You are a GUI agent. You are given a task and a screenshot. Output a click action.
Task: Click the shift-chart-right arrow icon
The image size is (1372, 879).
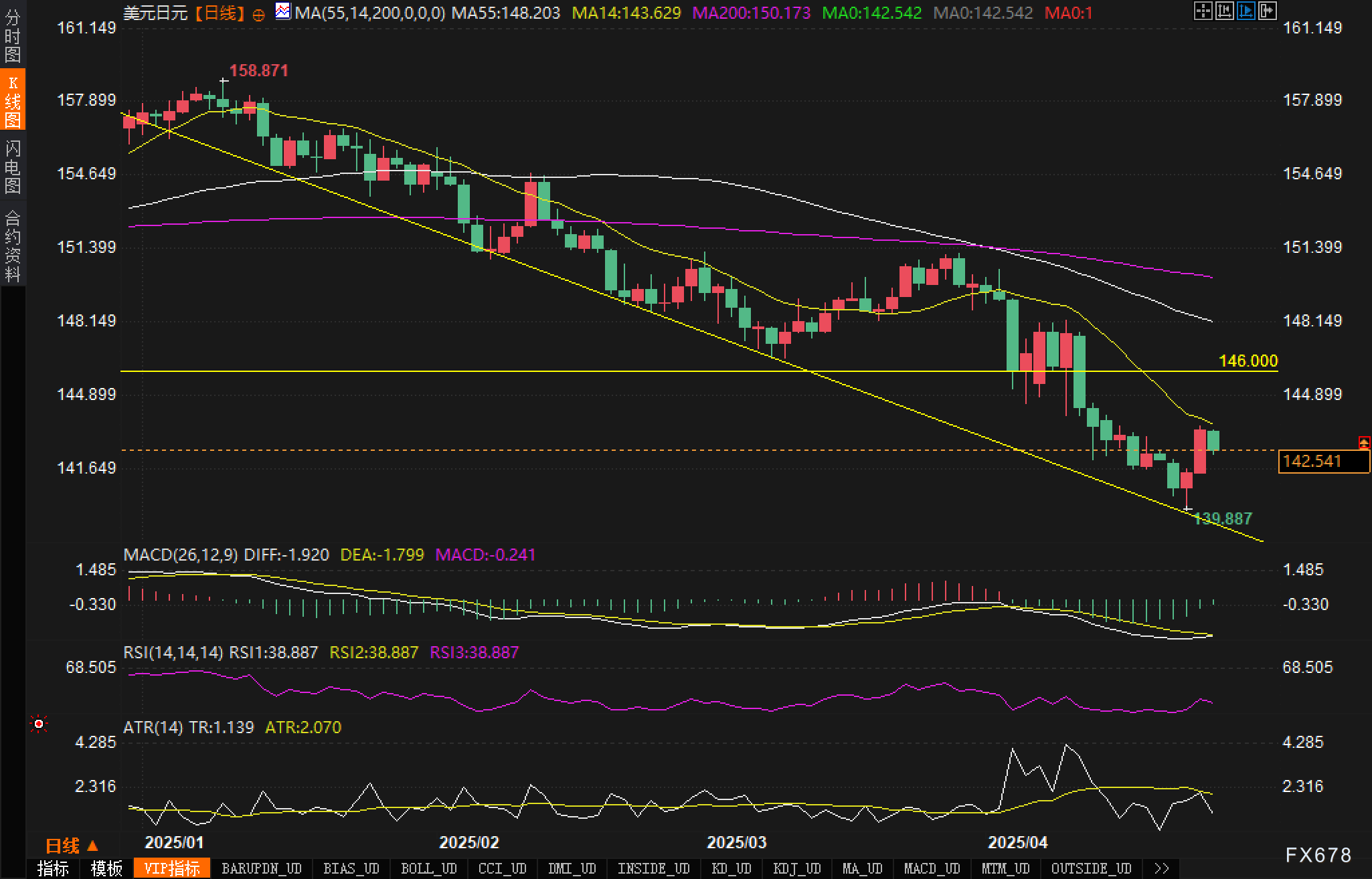pyautogui.click(x=1267, y=11)
